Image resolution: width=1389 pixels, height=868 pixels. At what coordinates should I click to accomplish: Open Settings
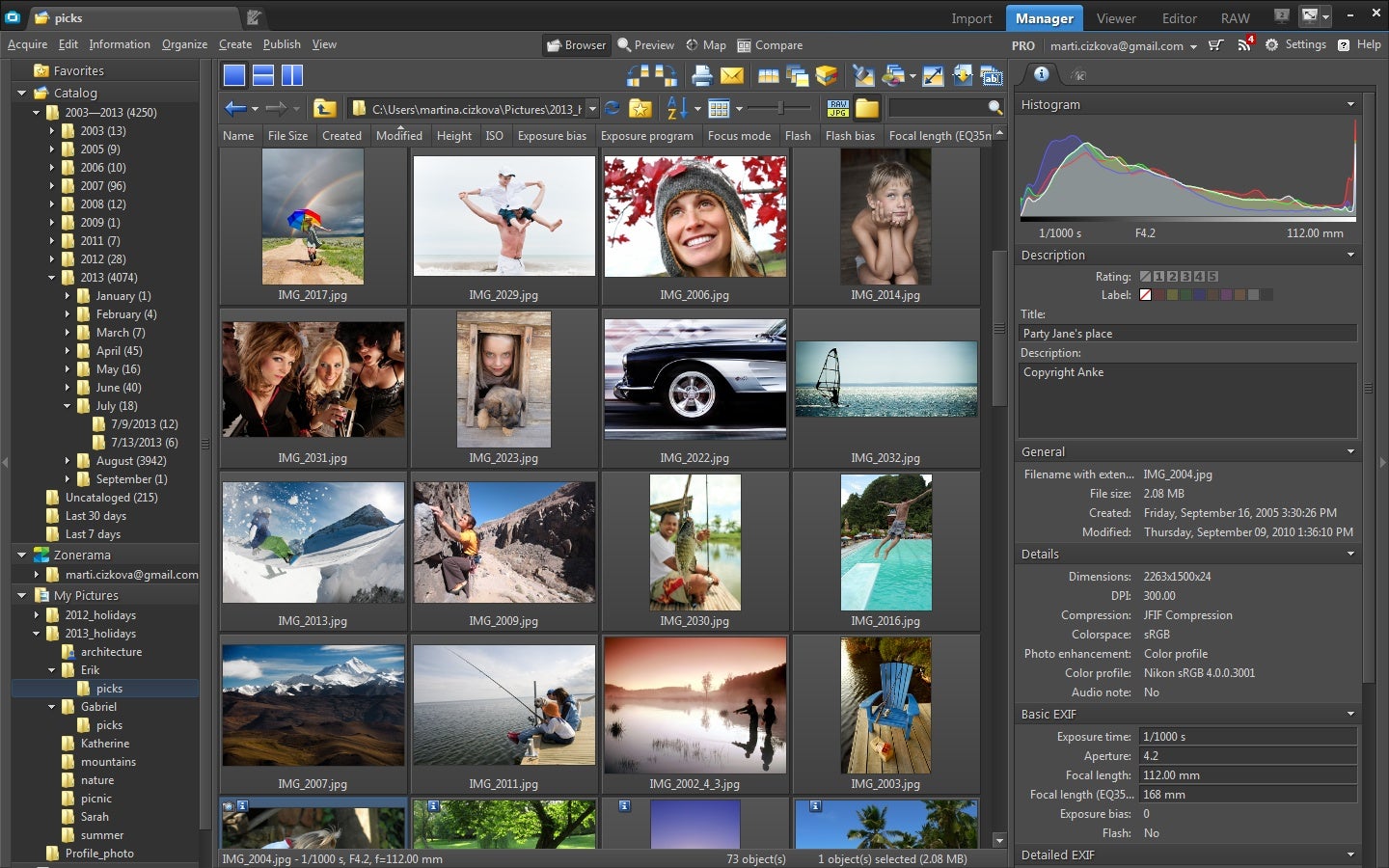pyautogui.click(x=1295, y=44)
